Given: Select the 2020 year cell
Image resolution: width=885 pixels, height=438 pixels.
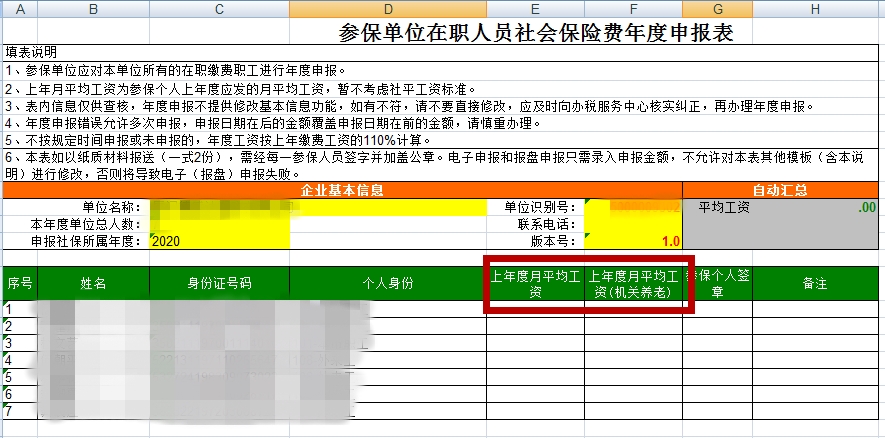Looking at the screenshot, I should (x=220, y=241).
